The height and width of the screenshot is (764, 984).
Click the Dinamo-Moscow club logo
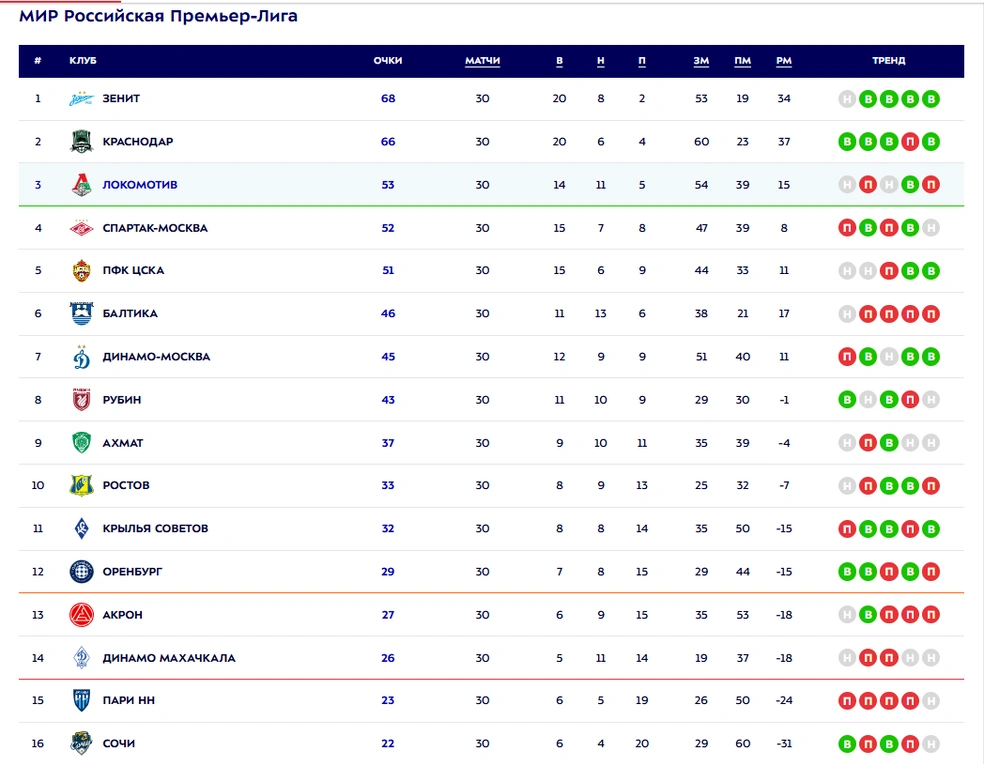(82, 357)
